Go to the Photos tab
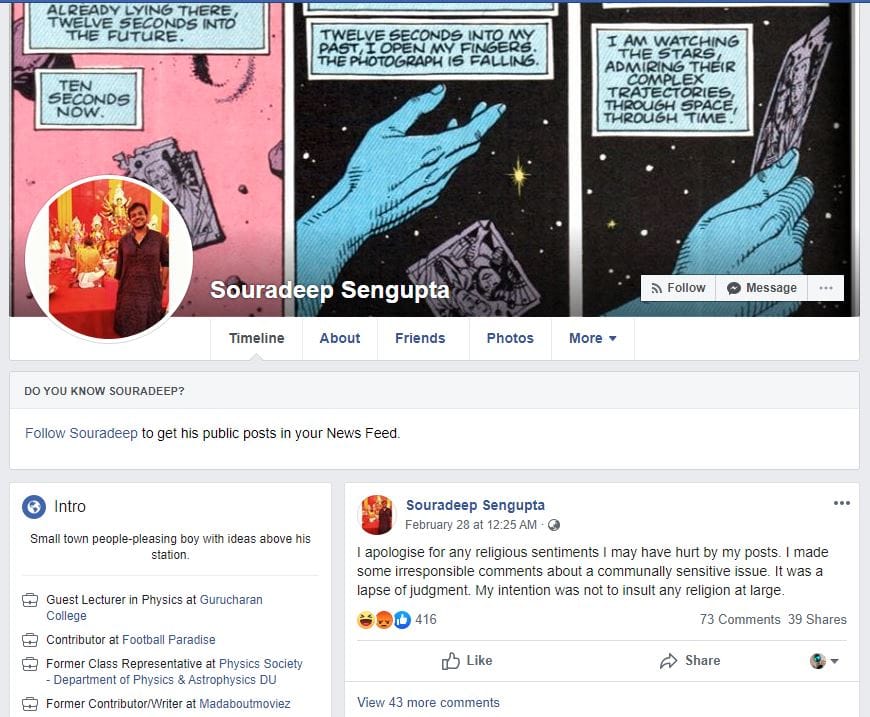The width and height of the screenshot is (870, 717). click(x=510, y=338)
